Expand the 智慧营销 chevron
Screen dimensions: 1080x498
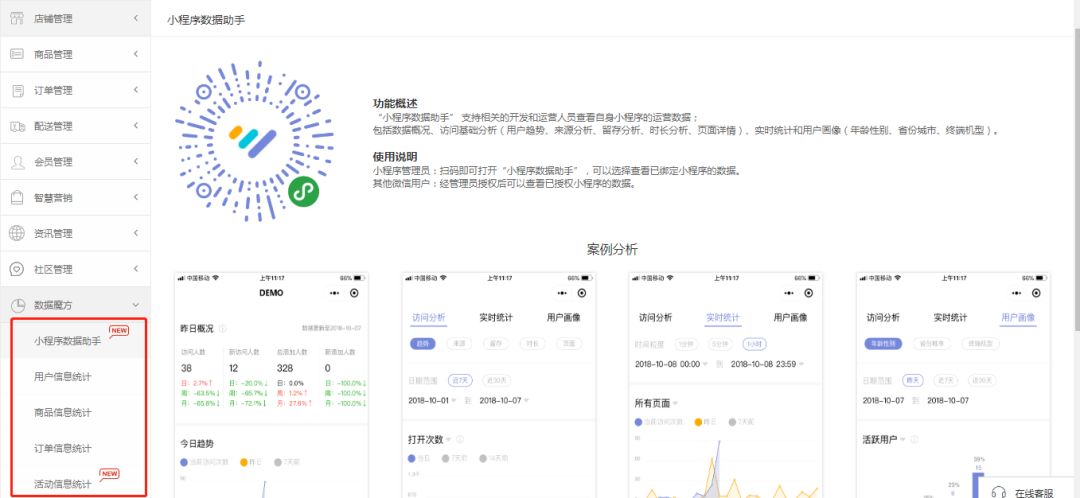136,197
